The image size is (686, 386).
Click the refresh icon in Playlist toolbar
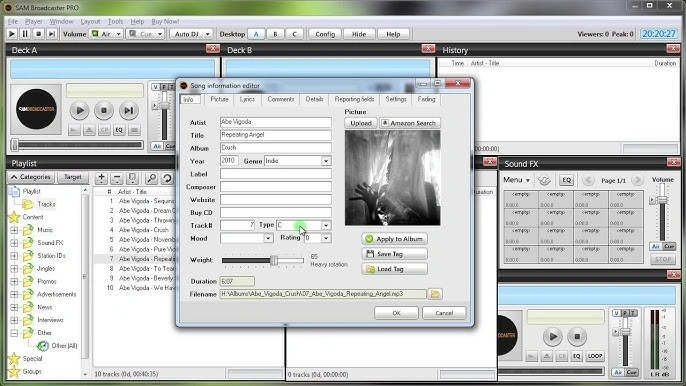pyautogui.click(x=167, y=178)
